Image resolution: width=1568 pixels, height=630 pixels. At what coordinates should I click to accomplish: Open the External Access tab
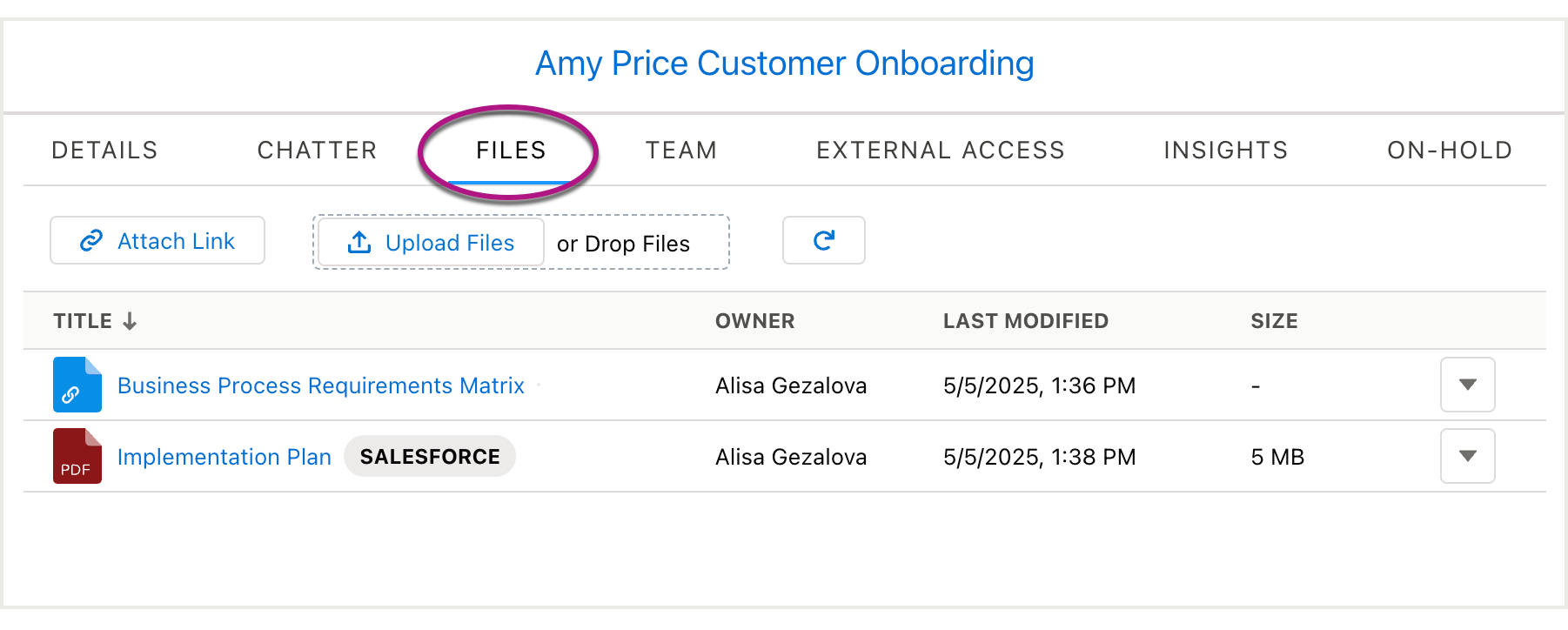pos(941,151)
